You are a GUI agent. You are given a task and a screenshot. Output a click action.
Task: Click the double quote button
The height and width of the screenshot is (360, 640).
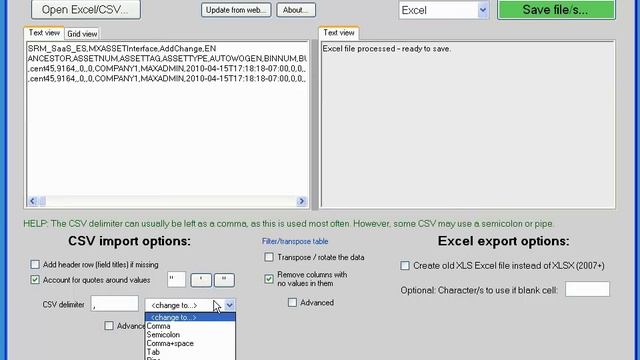point(224,280)
